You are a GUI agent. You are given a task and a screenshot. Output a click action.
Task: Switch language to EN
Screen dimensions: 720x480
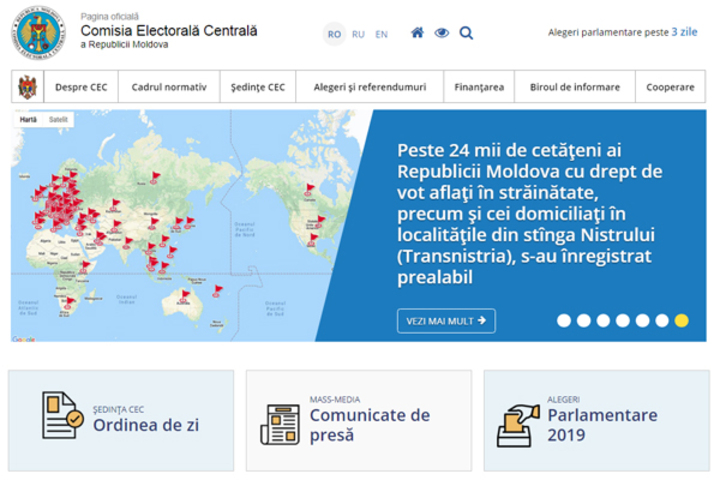381,34
